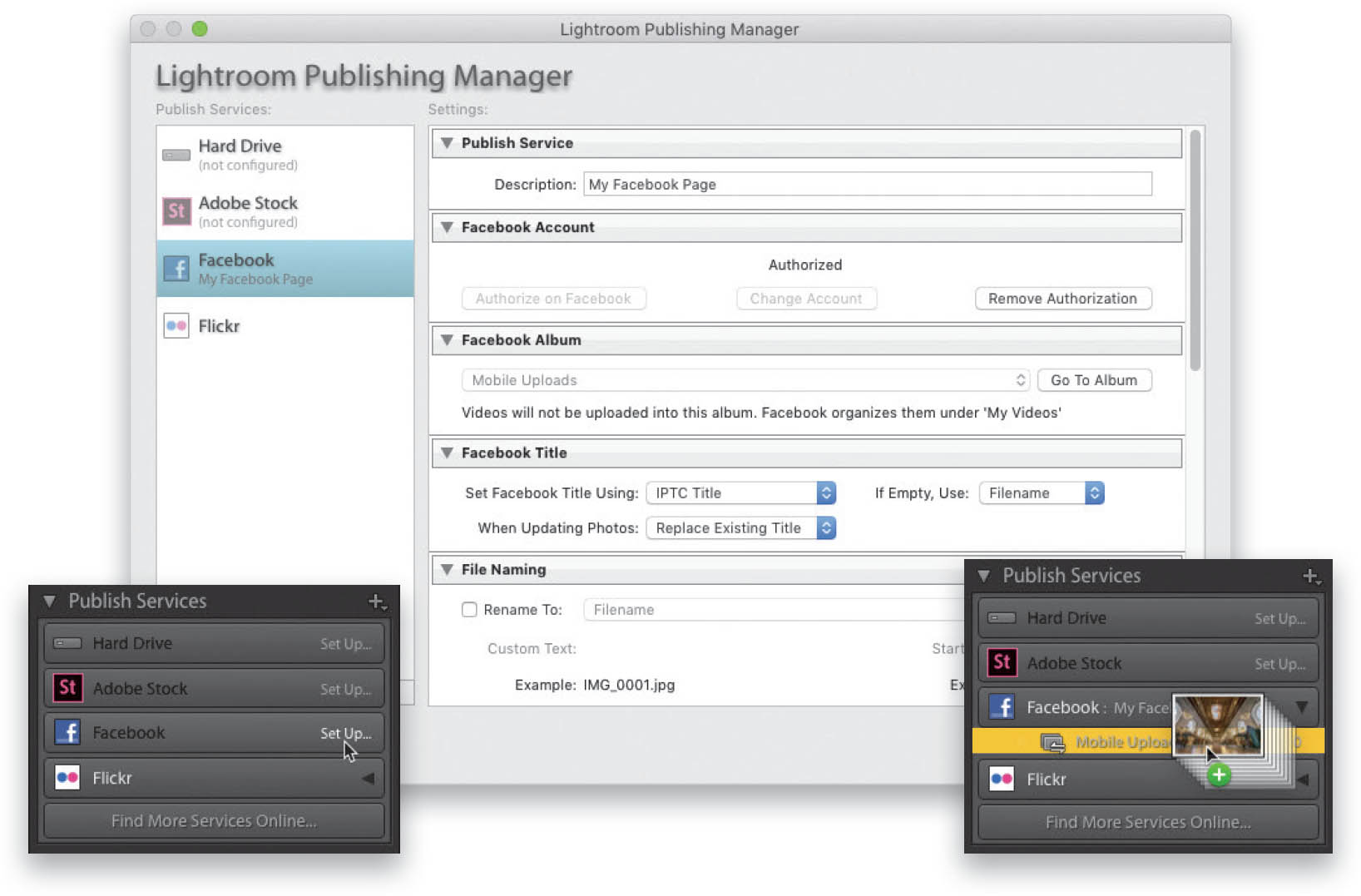This screenshot has width=1361, height=896.
Task: Open the When Updating Photos dropdown
Action: [x=740, y=527]
